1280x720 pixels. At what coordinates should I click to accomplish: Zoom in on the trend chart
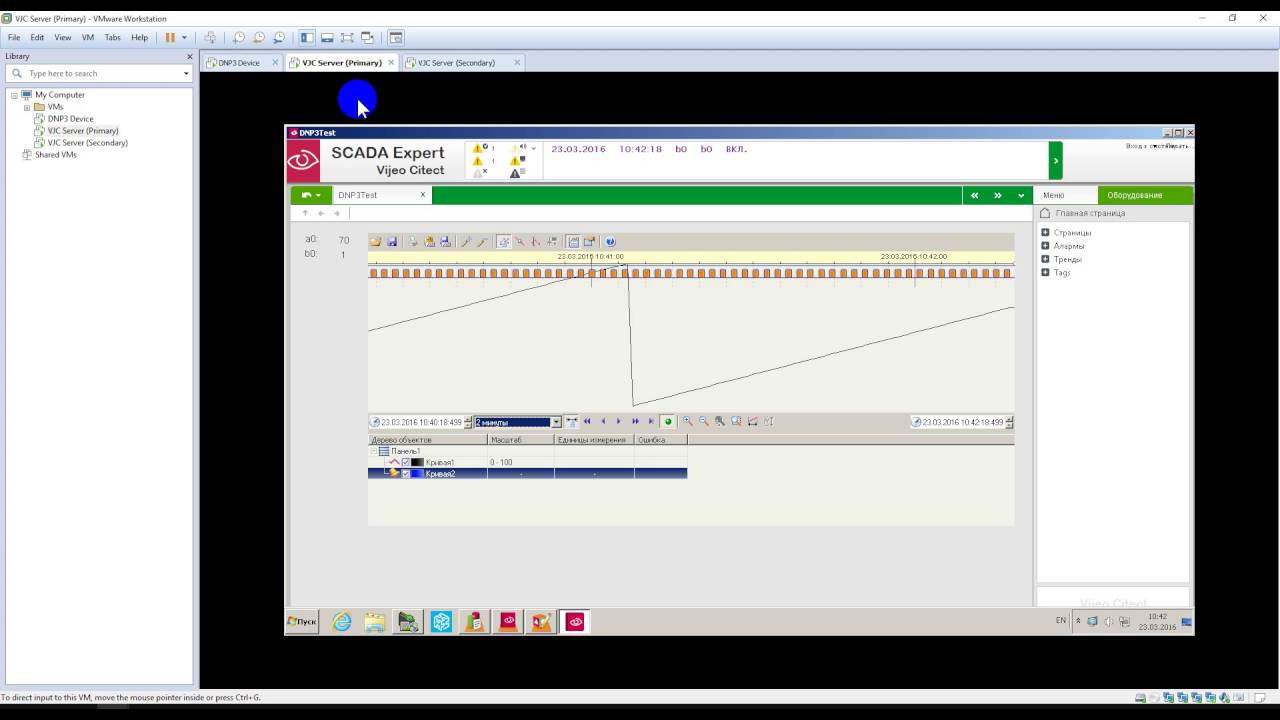[687, 421]
